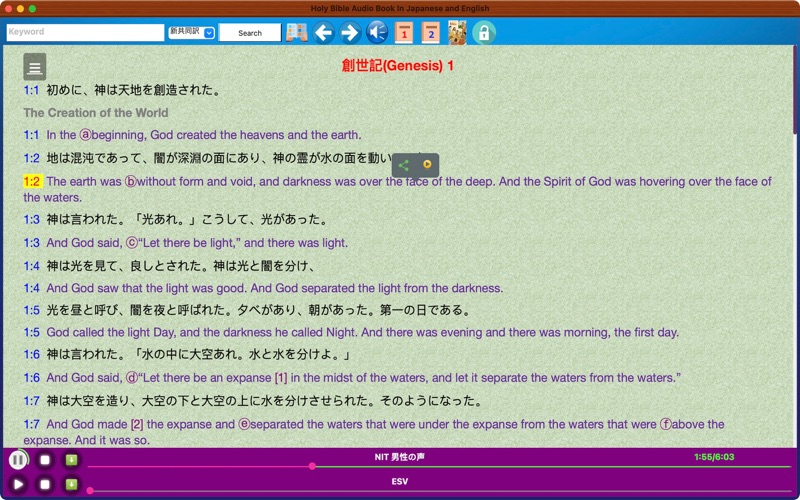Focus the Keyword search field
Screen dimensions: 800x500
pyautogui.click(x=85, y=32)
